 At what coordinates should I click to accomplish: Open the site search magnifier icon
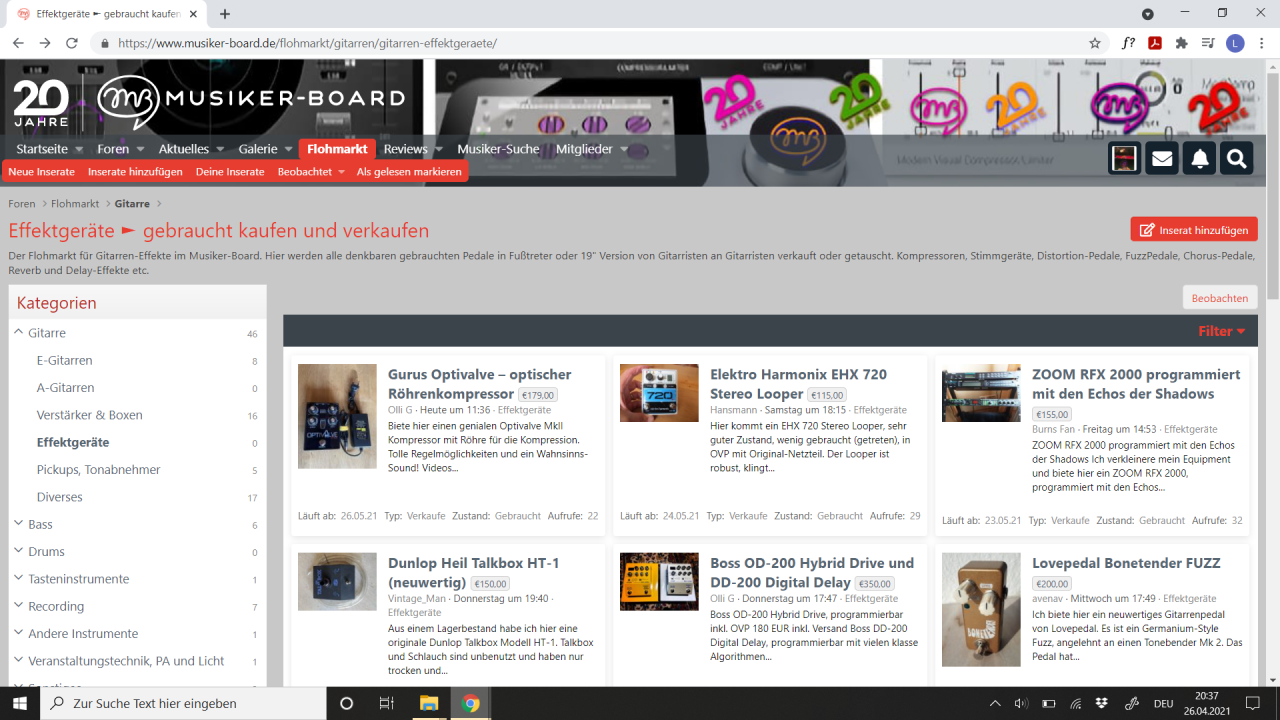(1237, 158)
